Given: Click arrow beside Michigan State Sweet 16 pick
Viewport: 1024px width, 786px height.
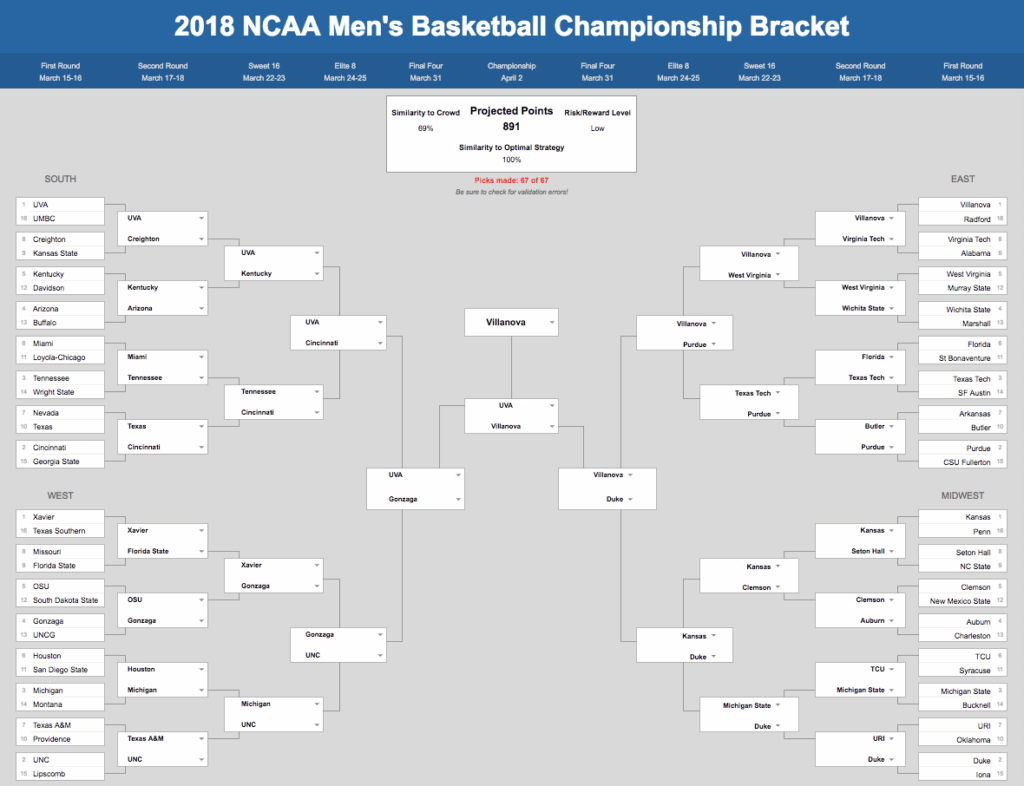Looking at the screenshot, I should coord(778,706).
